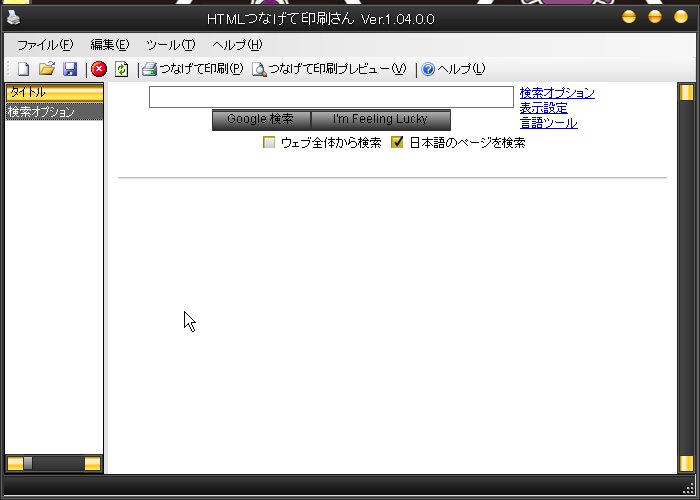Close the window with last yellow button
Image resolution: width=700 pixels, height=500 pixels.
[681, 17]
